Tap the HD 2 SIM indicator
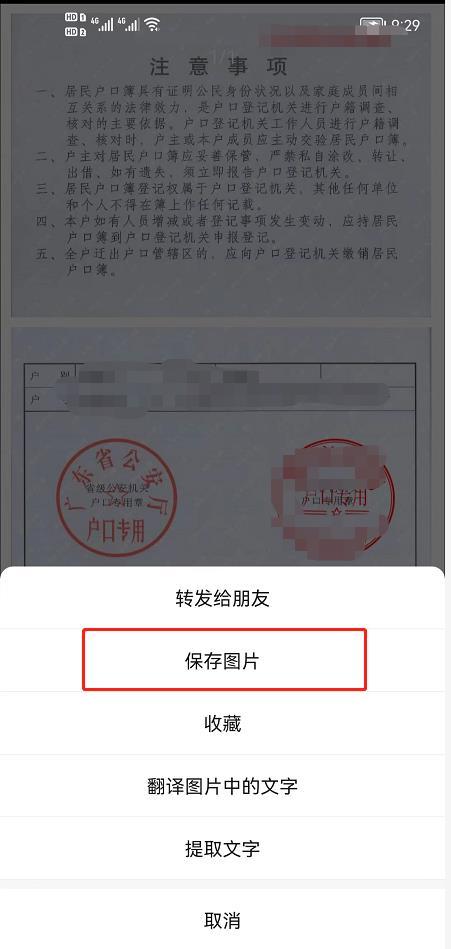 point(76,30)
